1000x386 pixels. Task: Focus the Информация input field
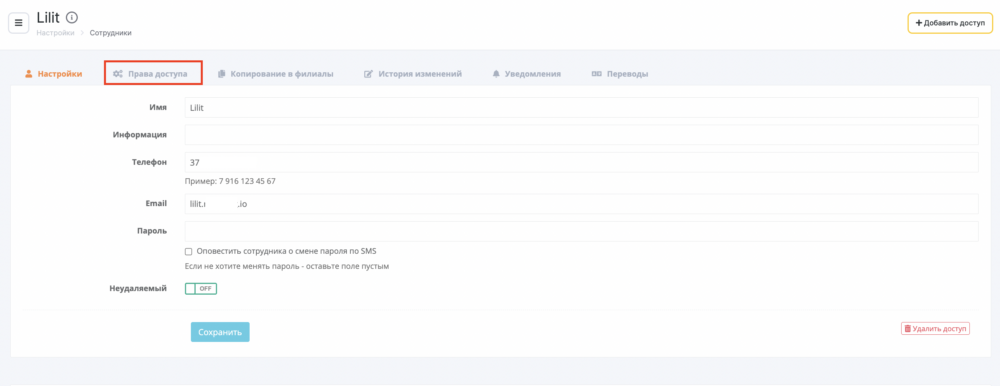pos(582,135)
